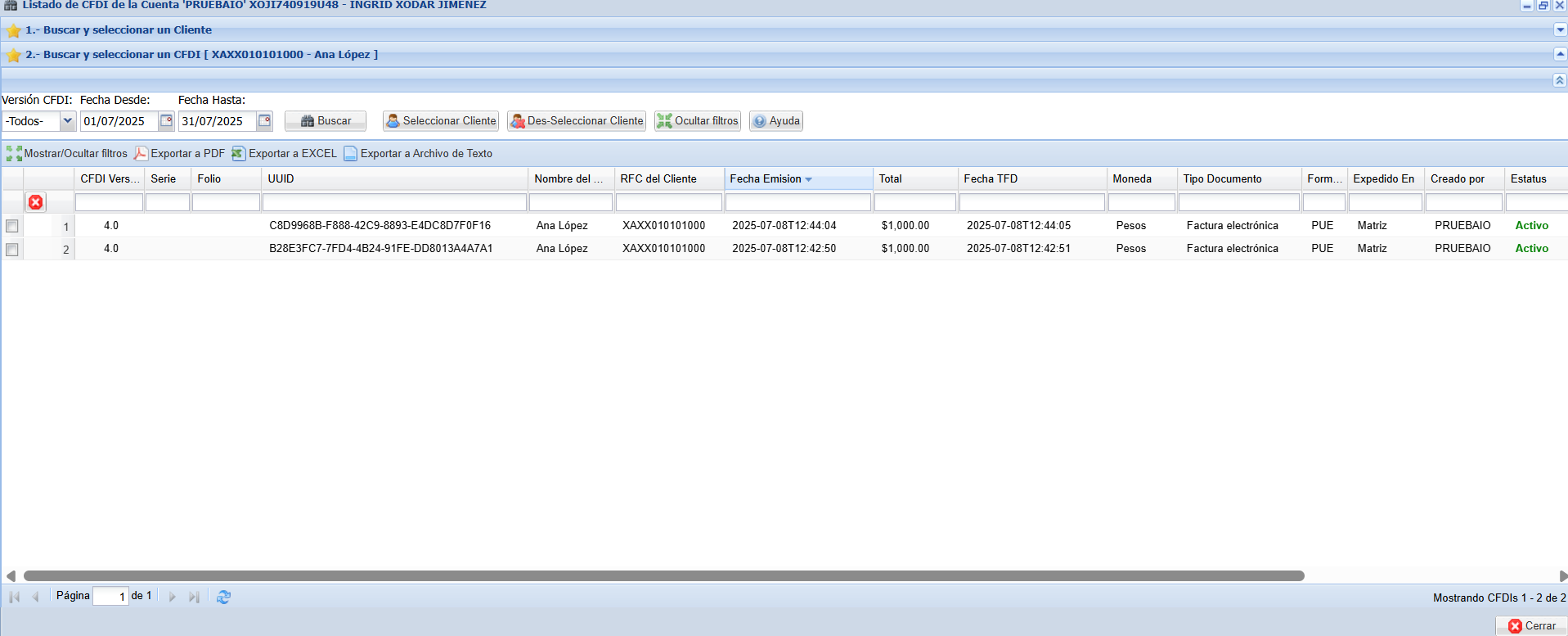Open the Fecha Hasta calendar picker
Screen dimensions: 1568x636
[x=264, y=121]
